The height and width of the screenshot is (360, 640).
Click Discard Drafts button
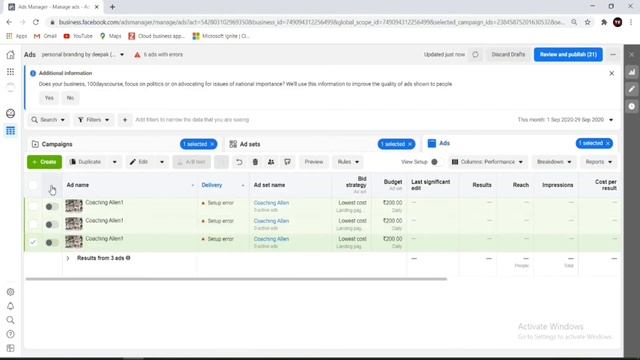click(508, 54)
